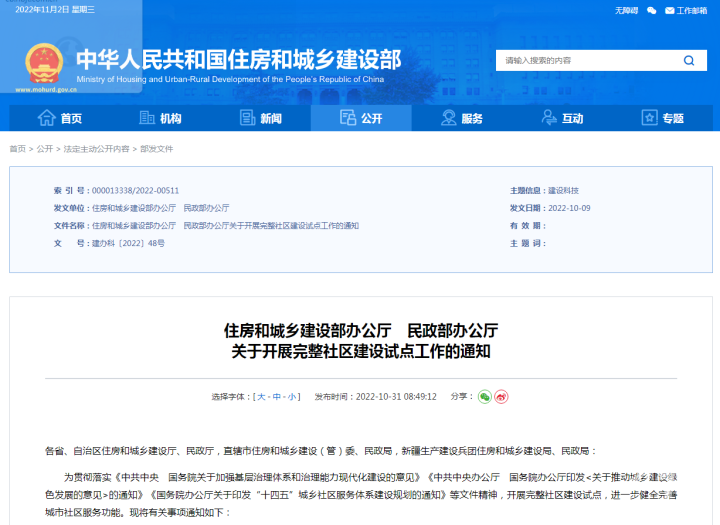
Task: Click 无障碍 accessibility link
Action: coord(626,10)
